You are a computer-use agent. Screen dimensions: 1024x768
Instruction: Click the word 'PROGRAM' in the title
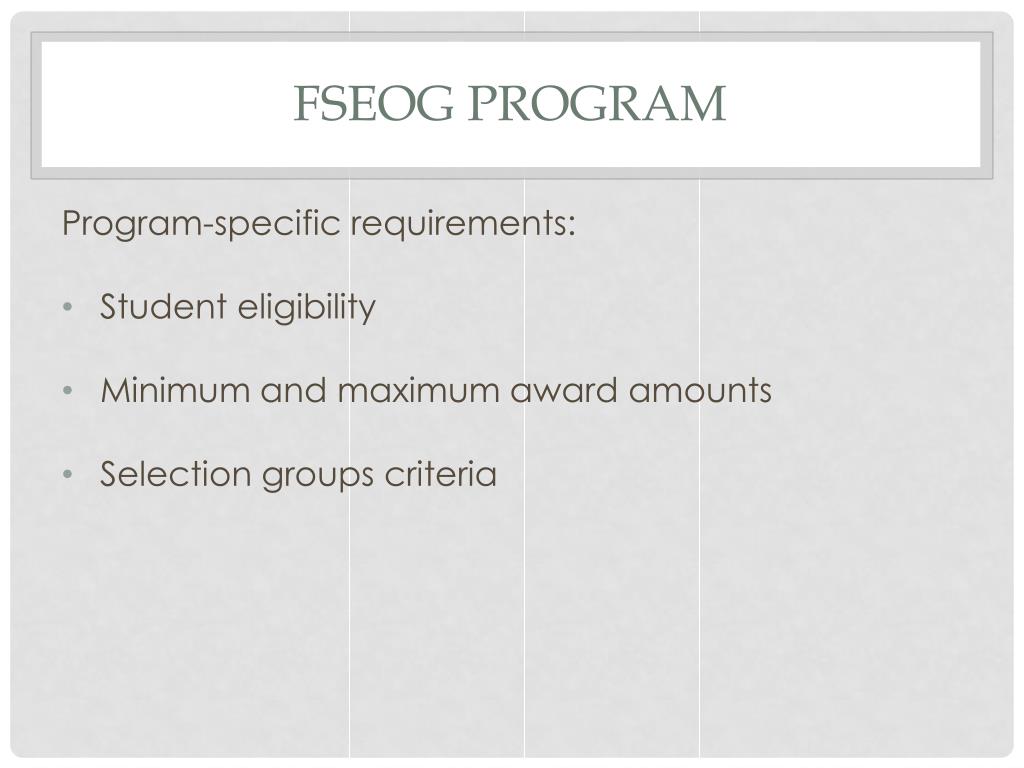tap(597, 103)
